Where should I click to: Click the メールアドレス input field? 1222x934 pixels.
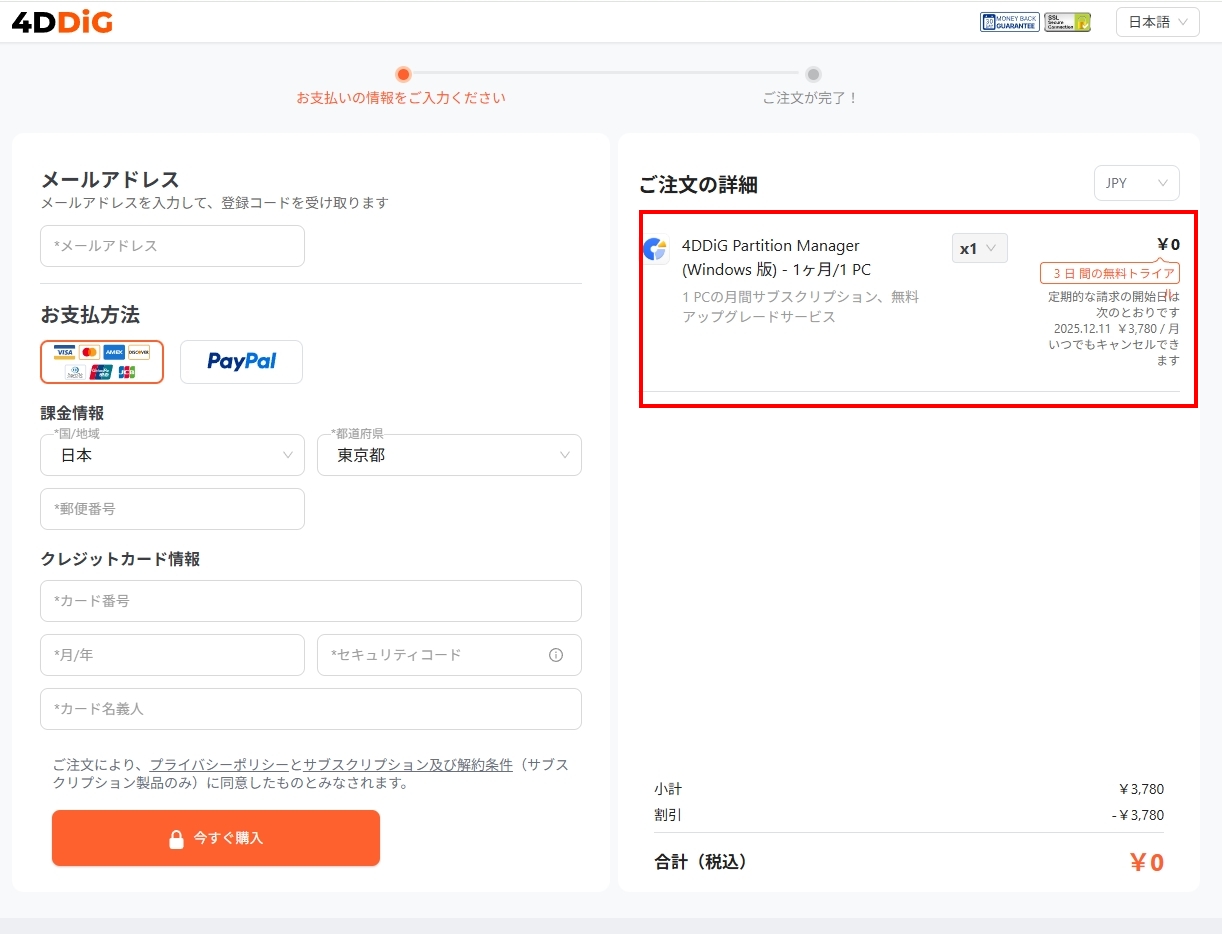[172, 246]
